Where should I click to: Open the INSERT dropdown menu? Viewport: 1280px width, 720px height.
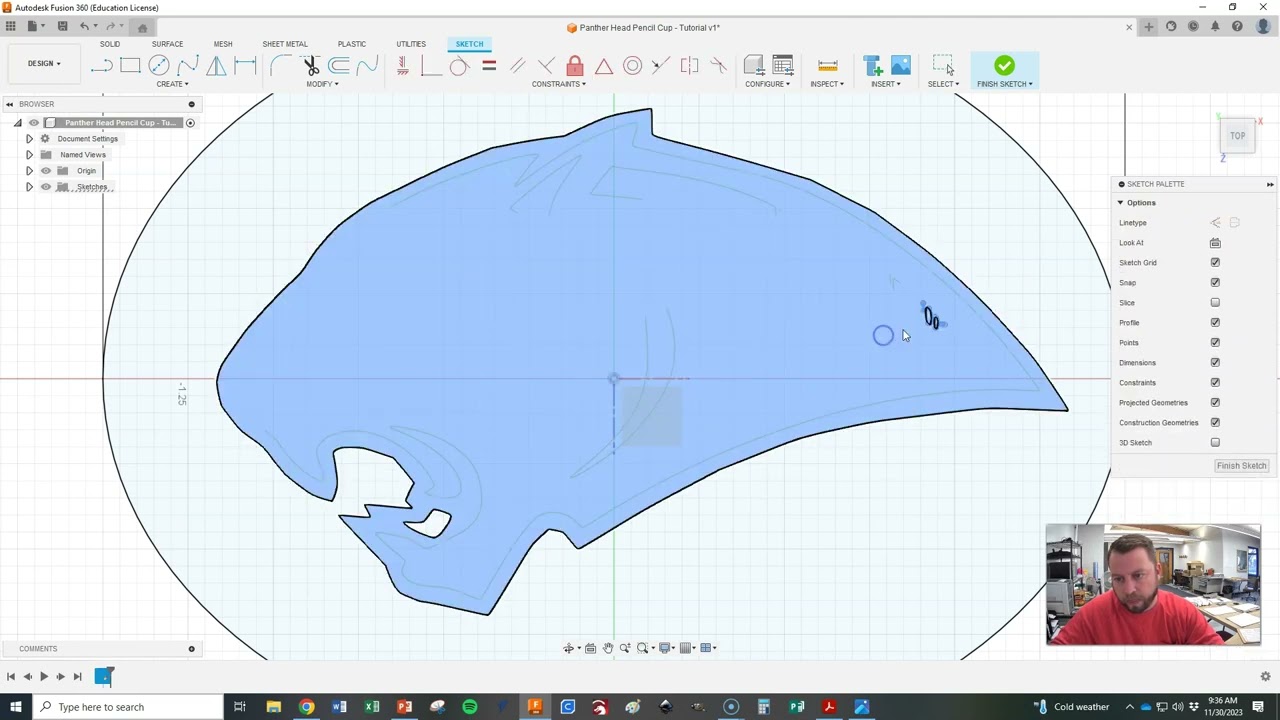click(x=885, y=84)
